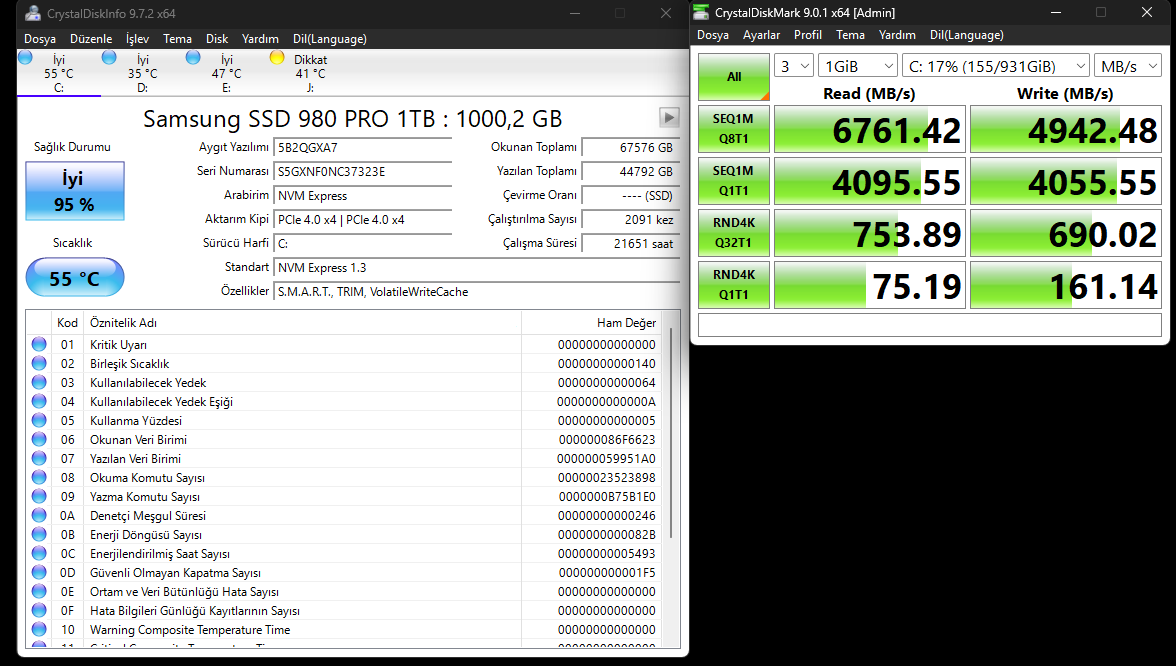
Task: Click status orb for Warning Composite Temperature Time
Action: point(39,629)
